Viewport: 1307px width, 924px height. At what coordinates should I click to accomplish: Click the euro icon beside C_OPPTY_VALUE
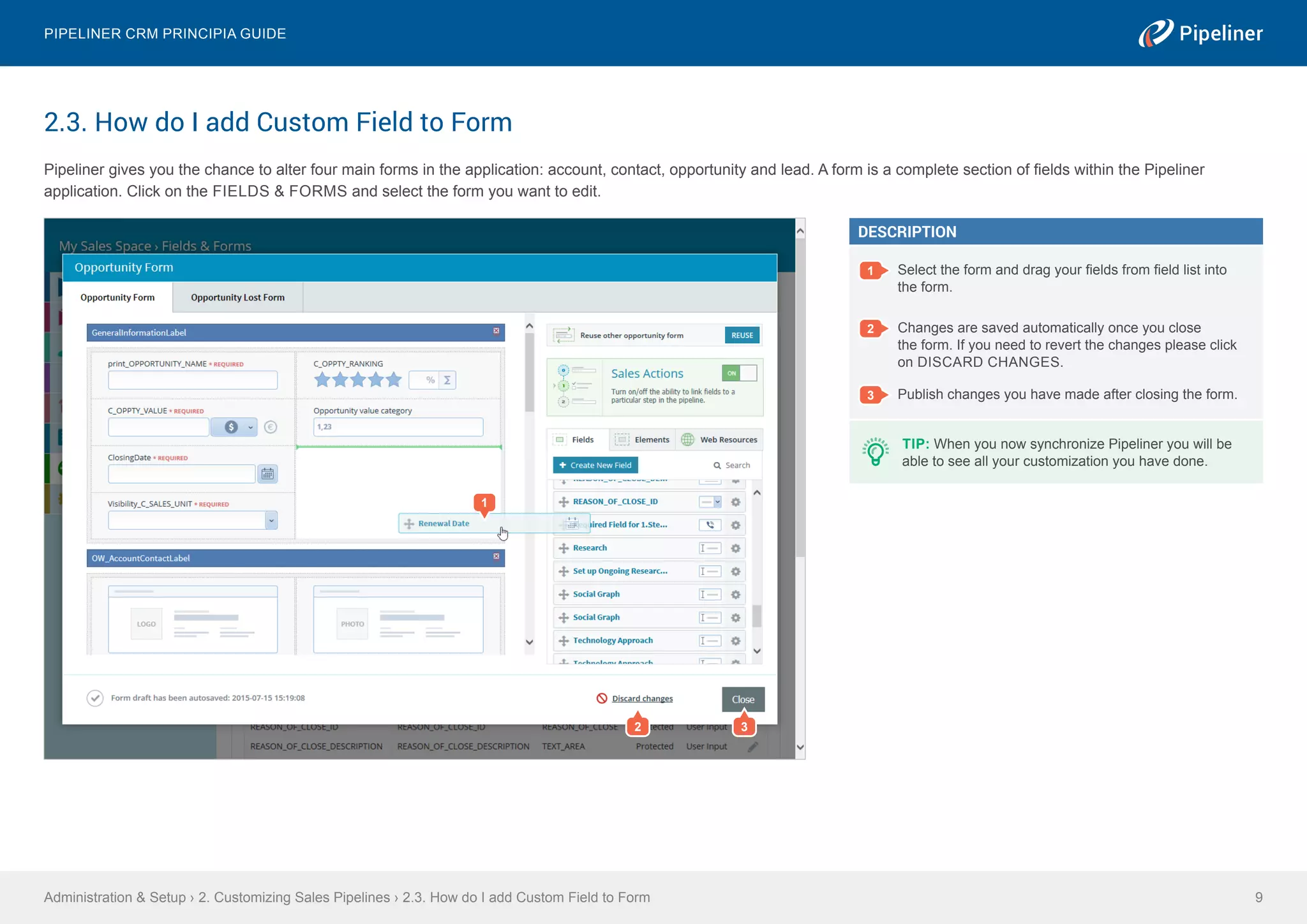[x=271, y=428]
